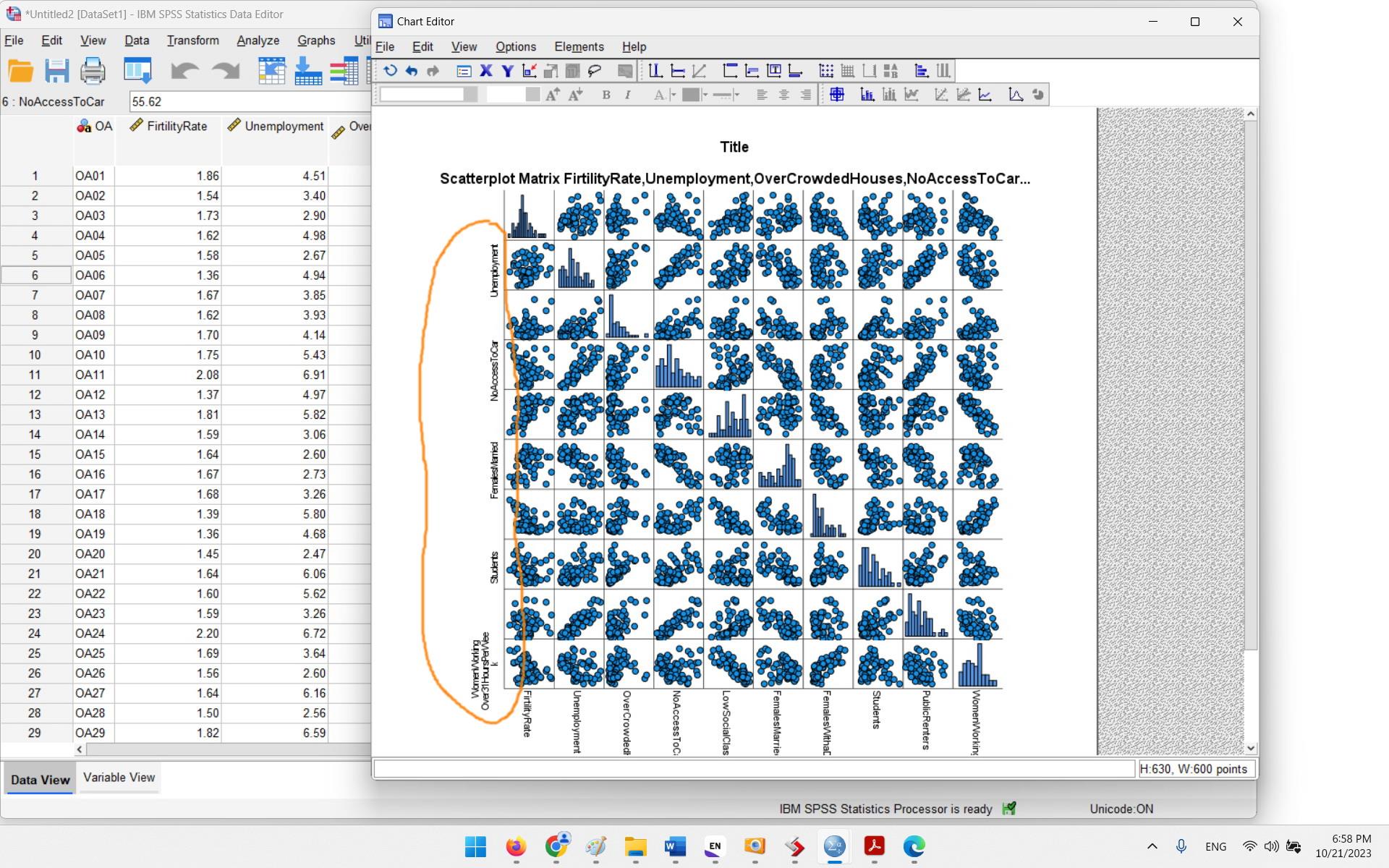Open the Analyze menu
This screenshot has width=1389, height=868.
coord(258,41)
